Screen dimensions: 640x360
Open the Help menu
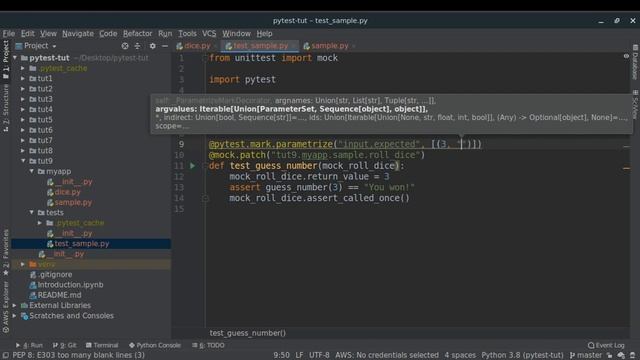pyautogui.click(x=264, y=33)
